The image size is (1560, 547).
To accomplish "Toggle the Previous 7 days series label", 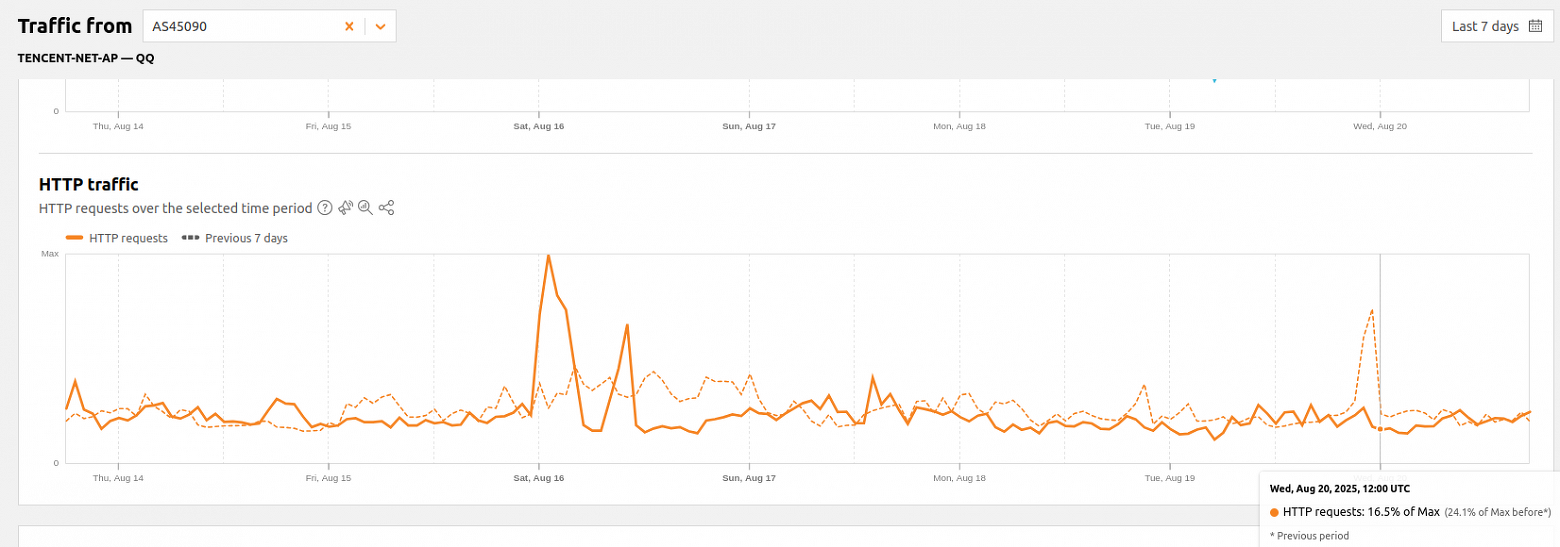I will (246, 238).
